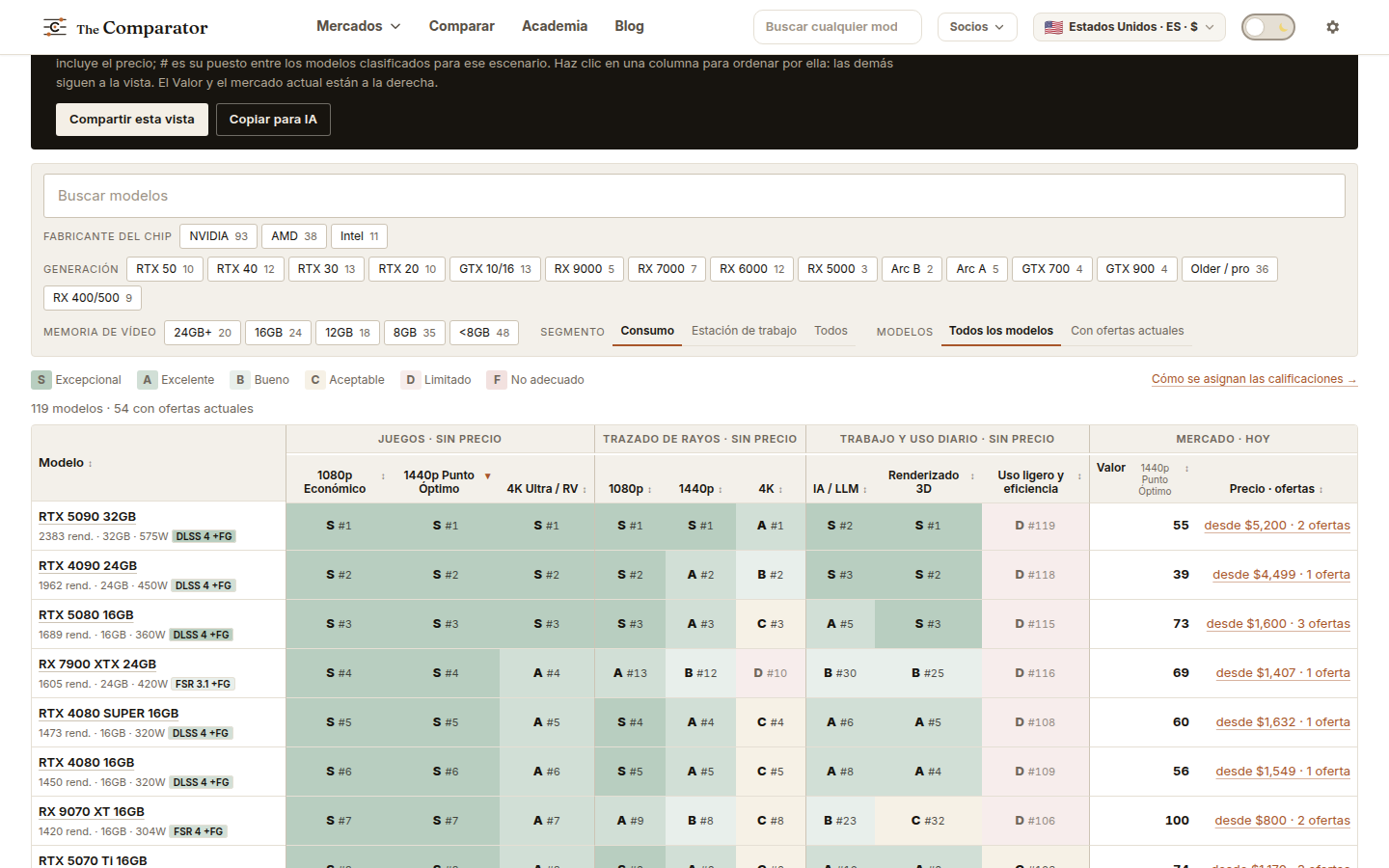Click the value 100 in RX 9070 XT row
1389x868 pixels.
[1177, 821]
